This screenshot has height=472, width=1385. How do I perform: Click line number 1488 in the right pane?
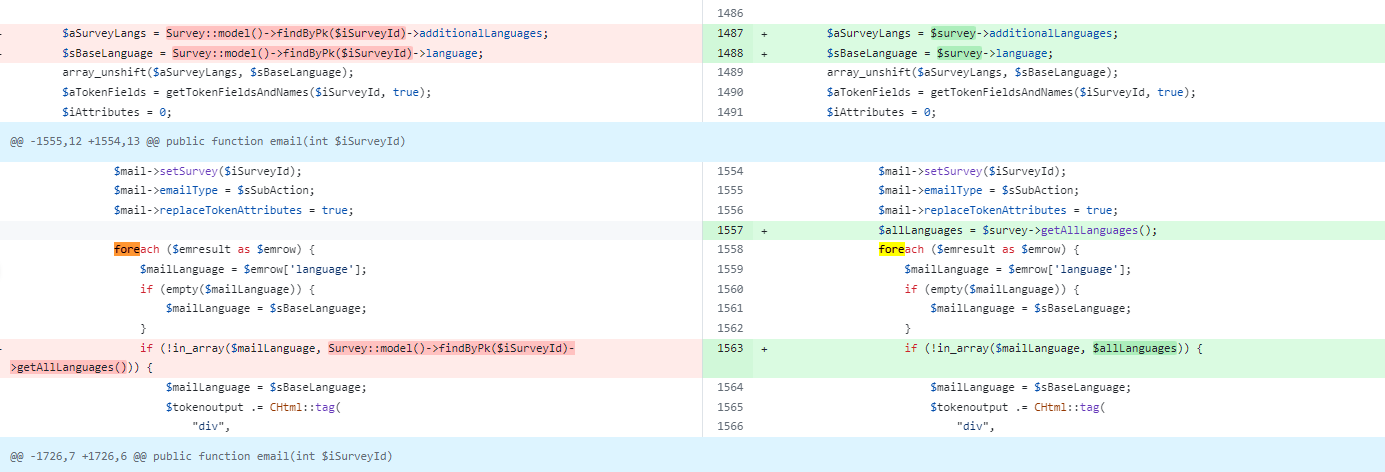[730, 53]
